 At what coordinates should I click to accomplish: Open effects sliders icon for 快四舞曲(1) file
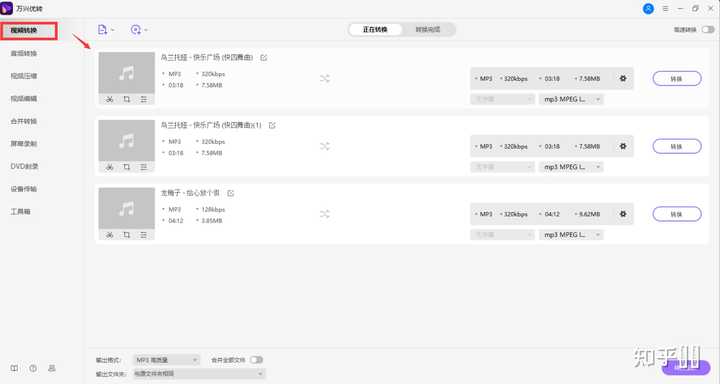pyautogui.click(x=144, y=167)
